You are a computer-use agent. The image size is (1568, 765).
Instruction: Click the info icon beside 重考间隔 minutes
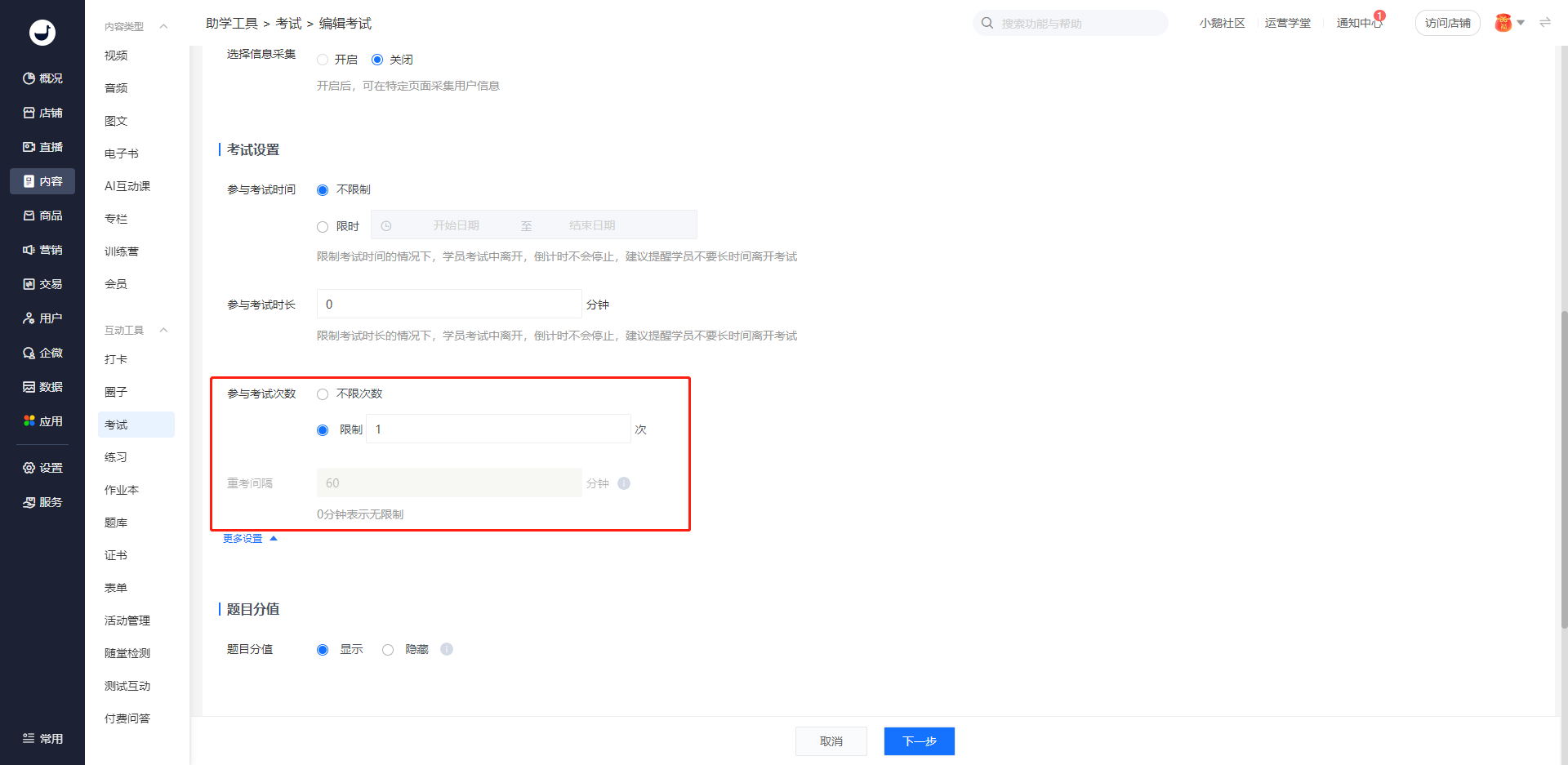(x=624, y=483)
